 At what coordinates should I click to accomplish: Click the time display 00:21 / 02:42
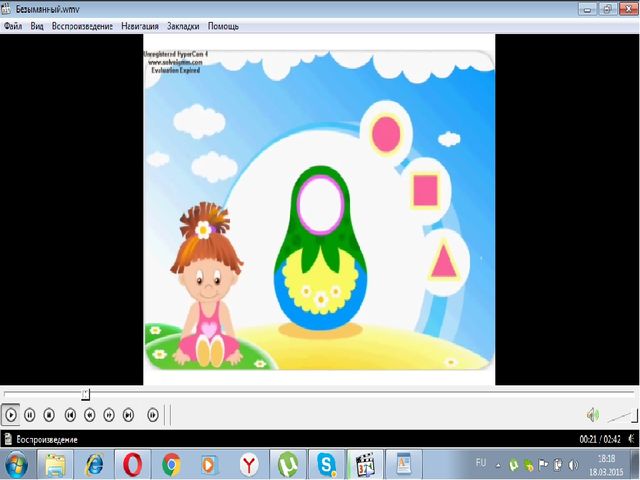pos(600,440)
